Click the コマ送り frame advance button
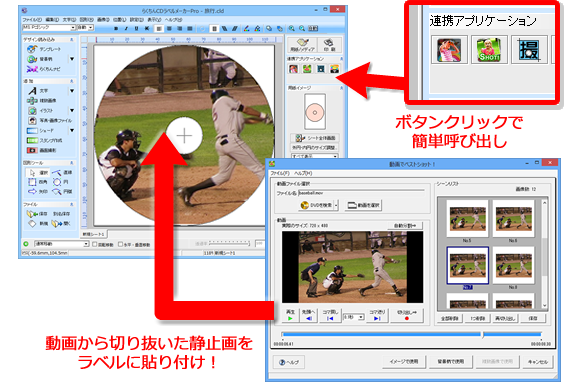 click(x=377, y=315)
